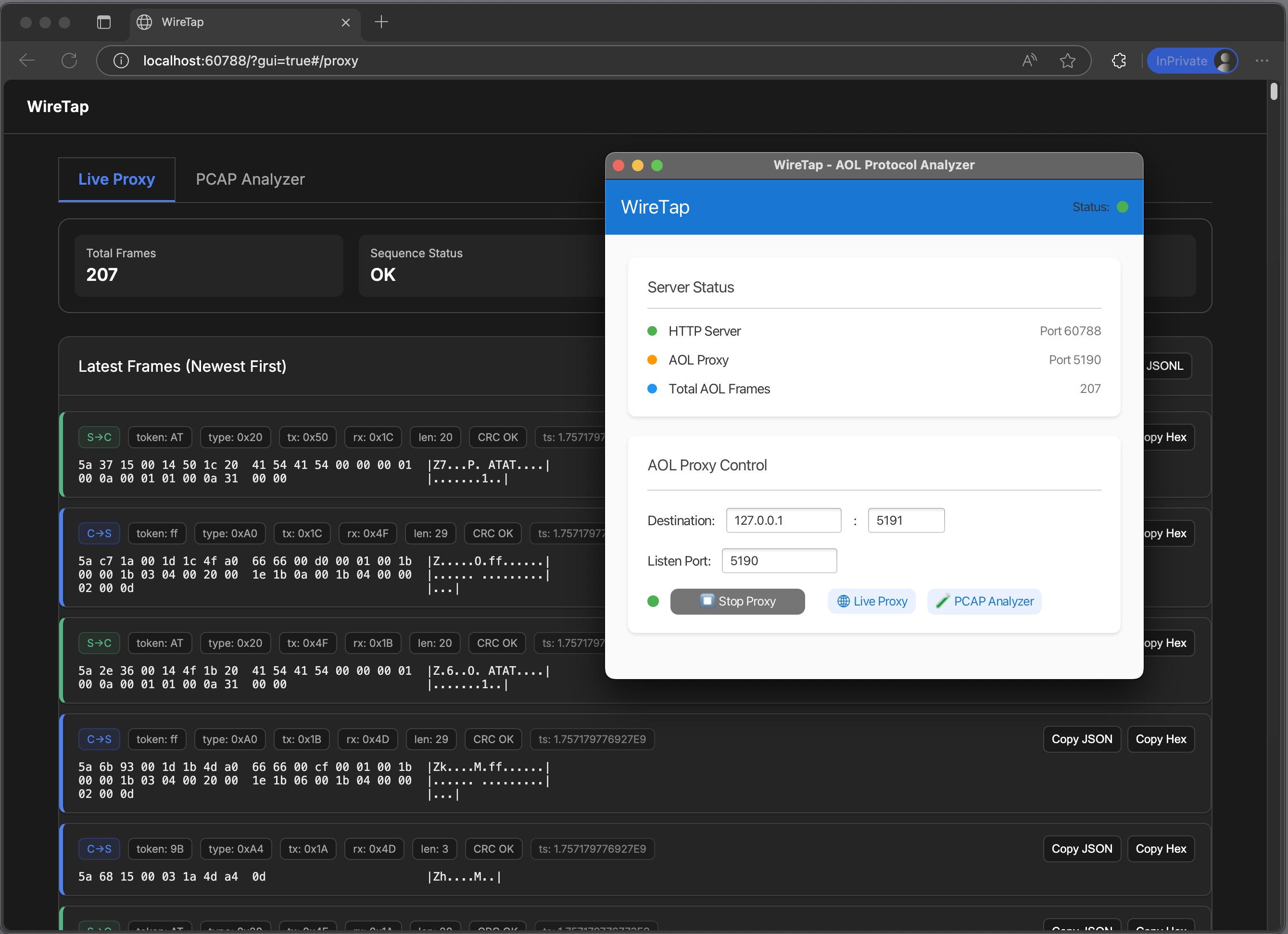This screenshot has width=1288, height=934.
Task: Click the read aloud icon
Action: (1029, 61)
